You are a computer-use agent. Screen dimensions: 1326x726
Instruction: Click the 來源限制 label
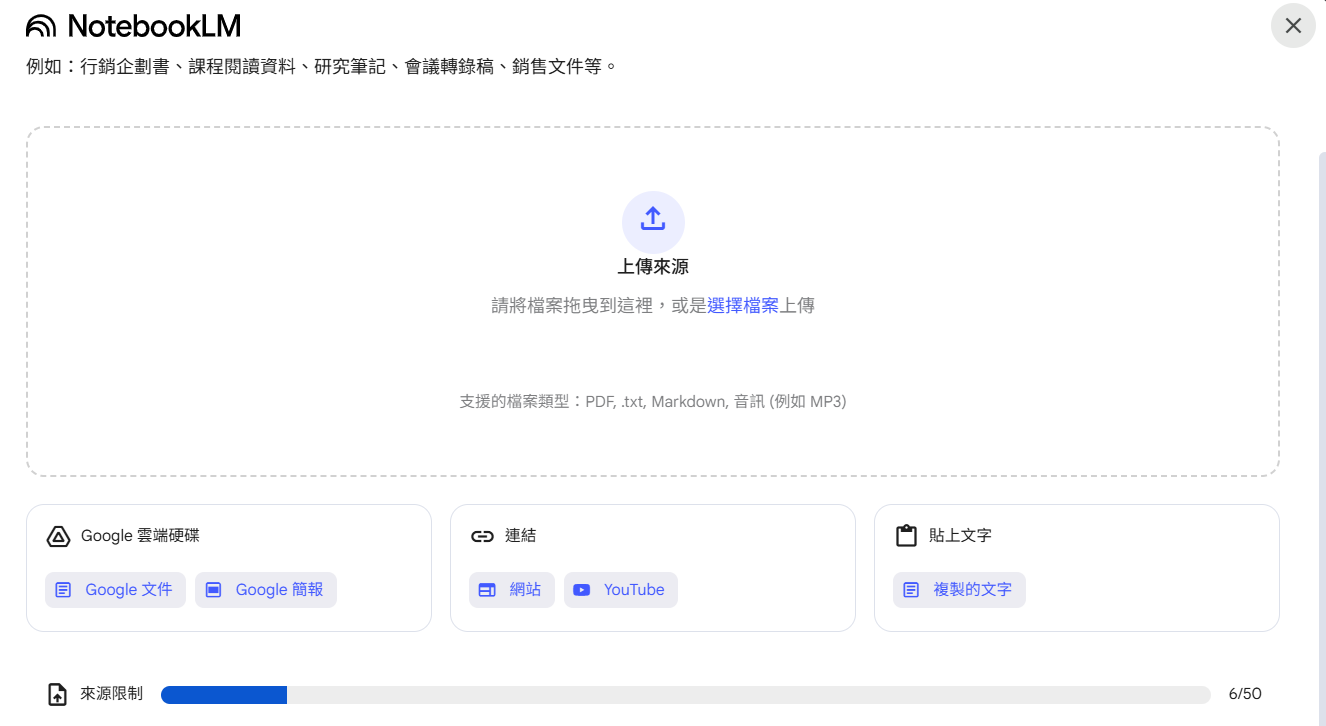[111, 694]
